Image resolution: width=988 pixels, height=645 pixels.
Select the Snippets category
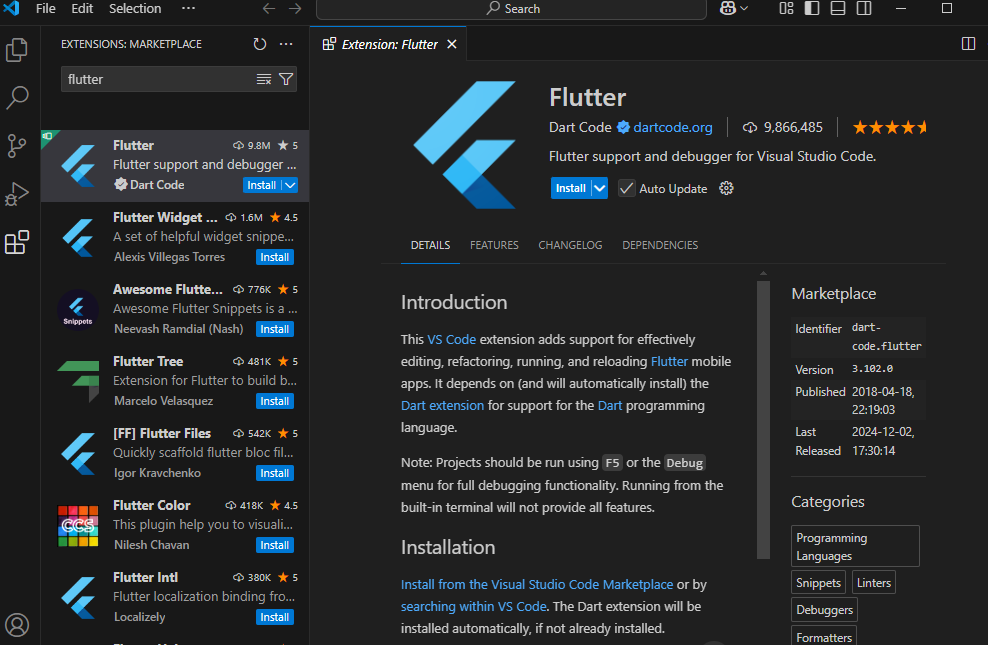coord(818,583)
